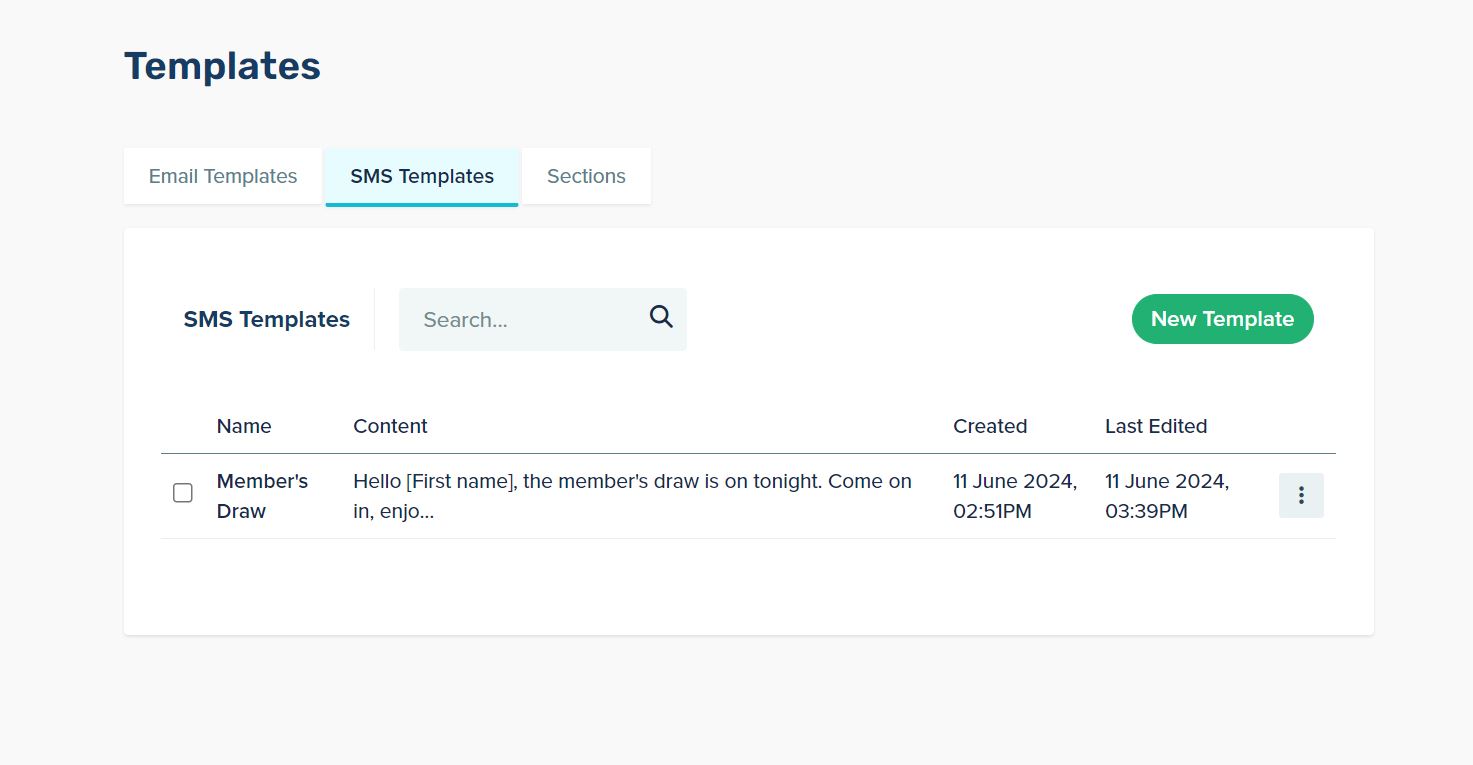Click the search magnifier icon

(661, 317)
